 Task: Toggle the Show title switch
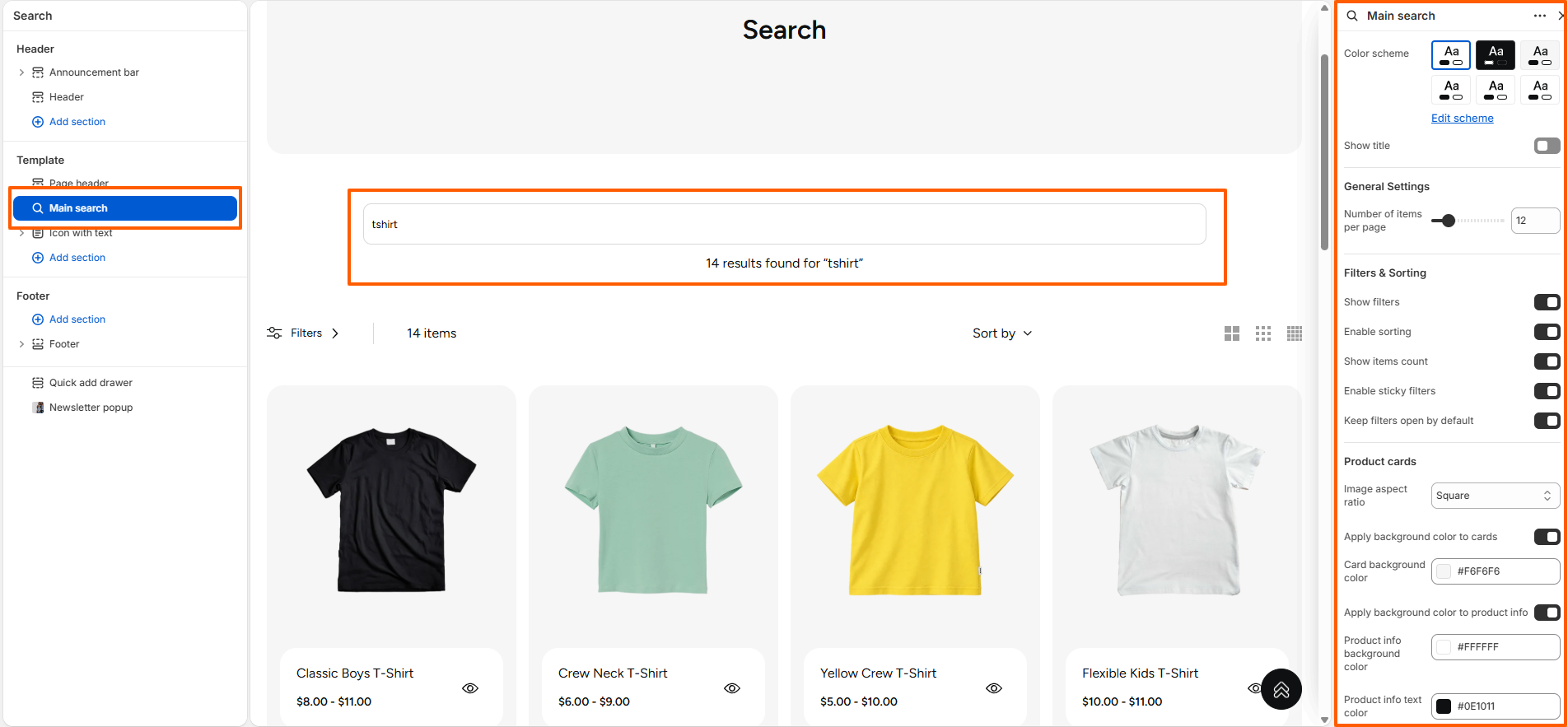tap(1547, 146)
